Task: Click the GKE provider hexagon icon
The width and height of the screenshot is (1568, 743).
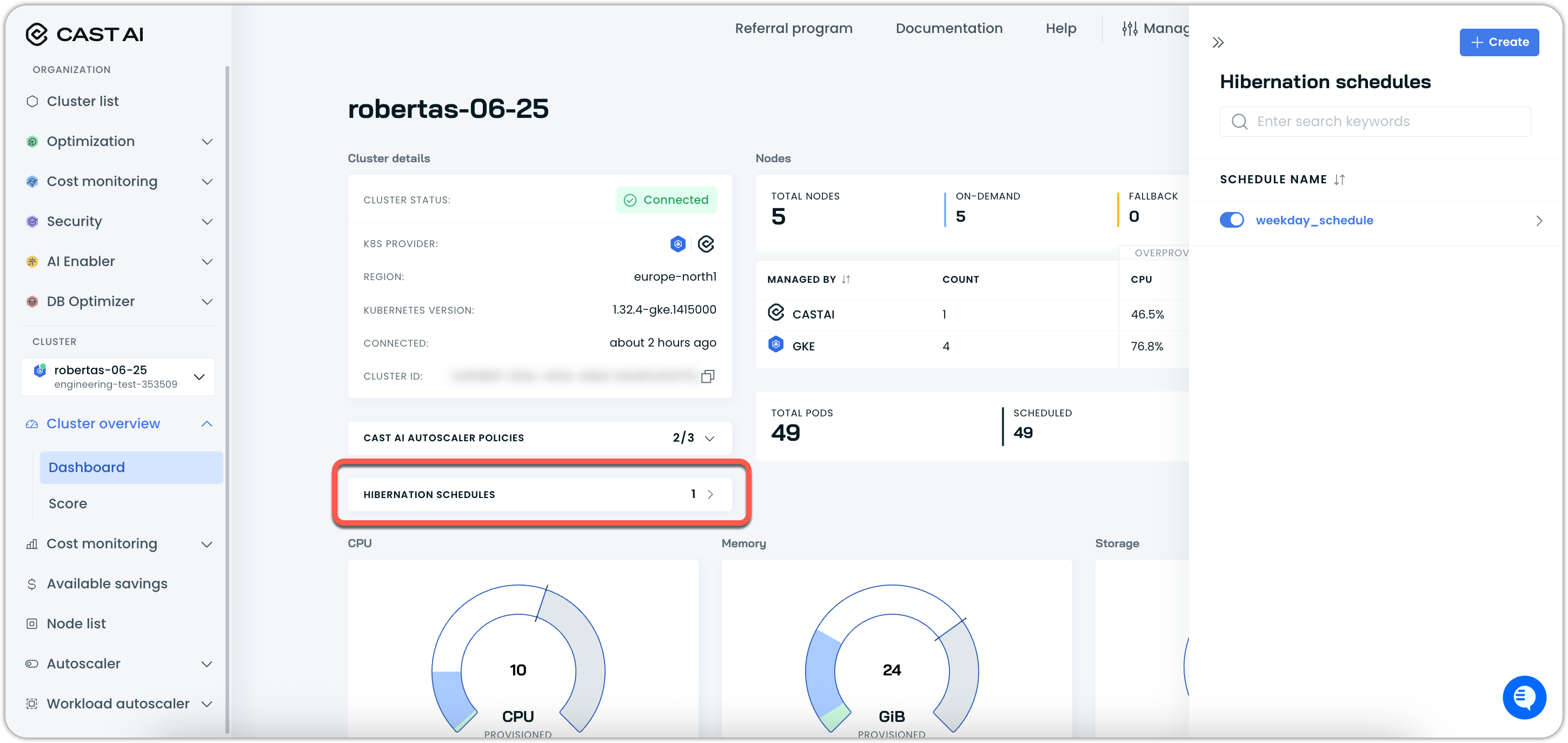Action: pos(677,244)
